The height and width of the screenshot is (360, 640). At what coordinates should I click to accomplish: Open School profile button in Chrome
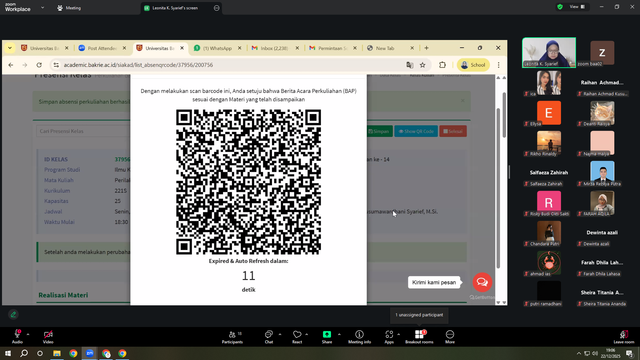(x=473, y=65)
